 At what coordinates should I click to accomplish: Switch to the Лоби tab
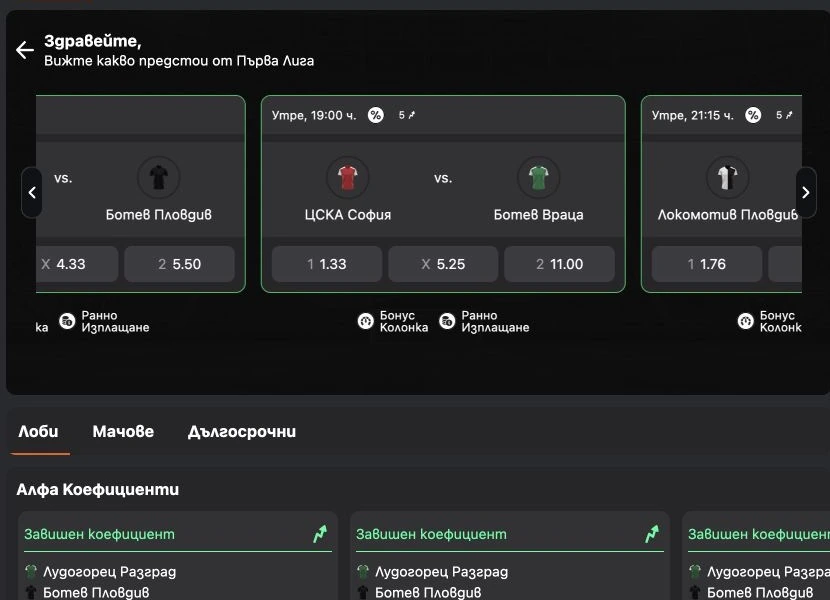[x=39, y=432]
